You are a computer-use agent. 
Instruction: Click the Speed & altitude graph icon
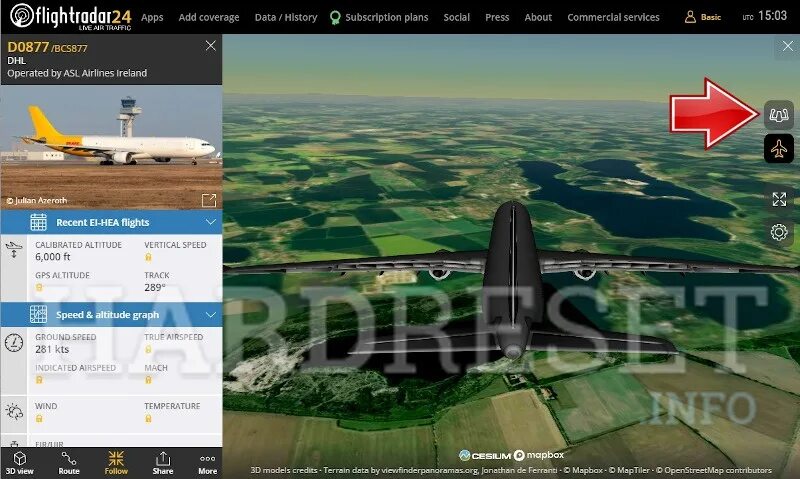(x=38, y=314)
